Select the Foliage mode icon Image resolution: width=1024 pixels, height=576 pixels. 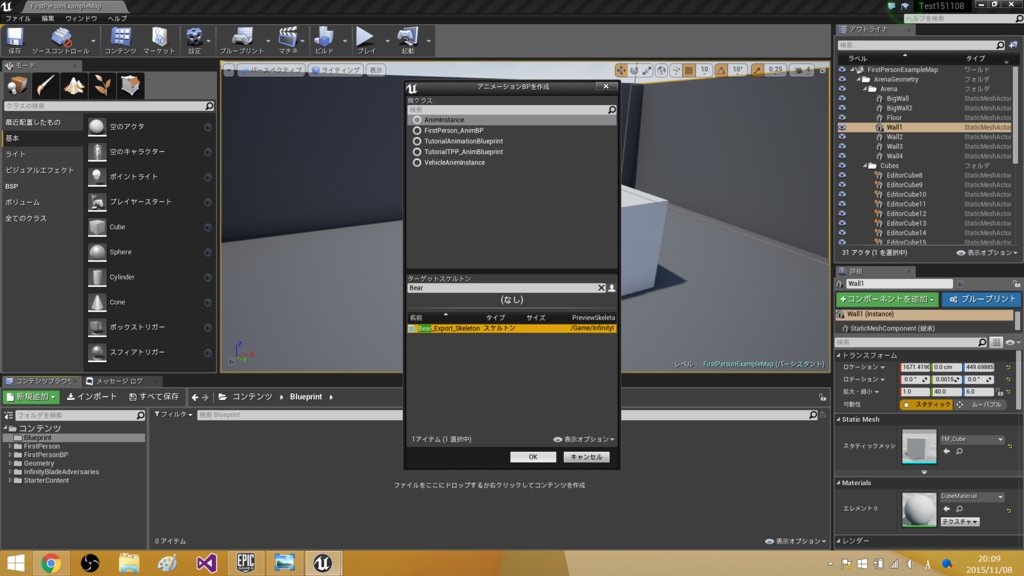[x=102, y=86]
